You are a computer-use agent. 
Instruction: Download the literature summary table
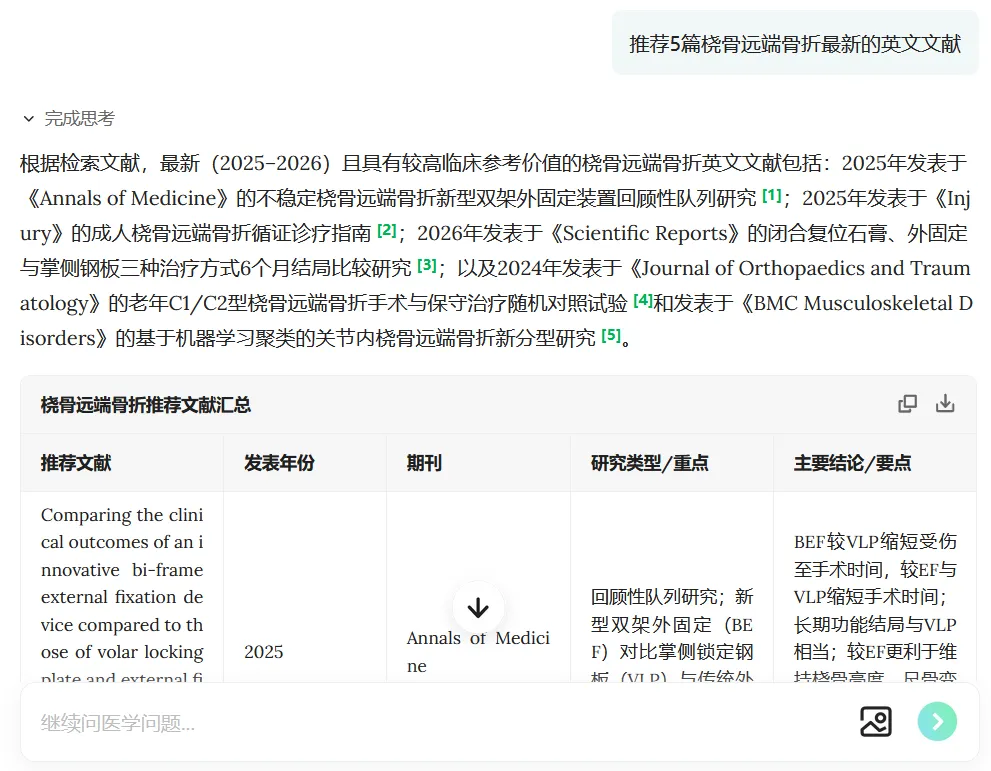[945, 404]
